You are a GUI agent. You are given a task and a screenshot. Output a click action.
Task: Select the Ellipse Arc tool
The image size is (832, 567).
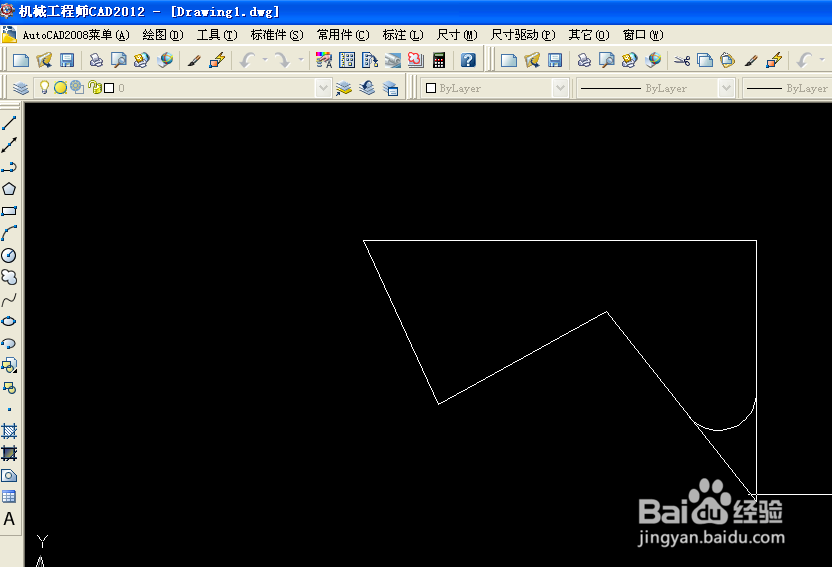(9, 344)
